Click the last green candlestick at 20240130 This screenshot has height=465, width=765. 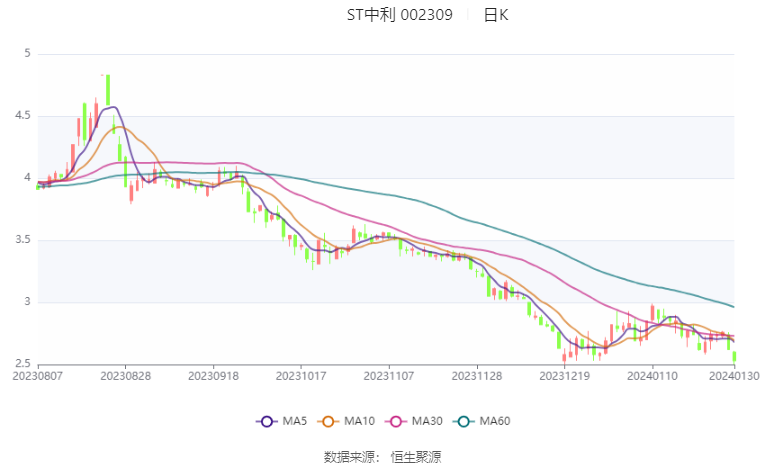click(x=734, y=356)
